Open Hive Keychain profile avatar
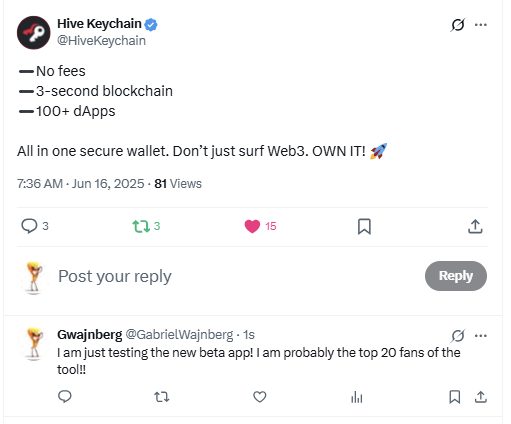Viewport: 511px width, 424px height. coord(34,33)
